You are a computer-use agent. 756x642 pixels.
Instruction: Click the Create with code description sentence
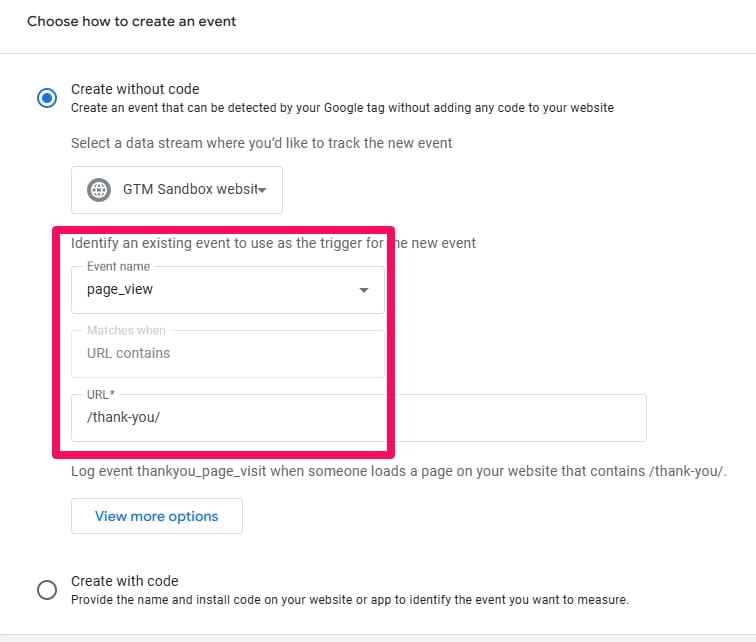[x=350, y=600]
